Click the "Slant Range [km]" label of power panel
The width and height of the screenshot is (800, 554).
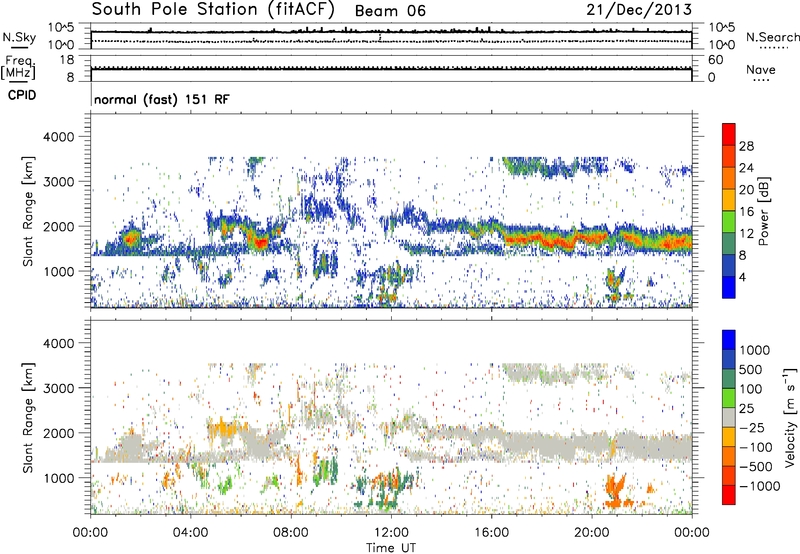28,211
